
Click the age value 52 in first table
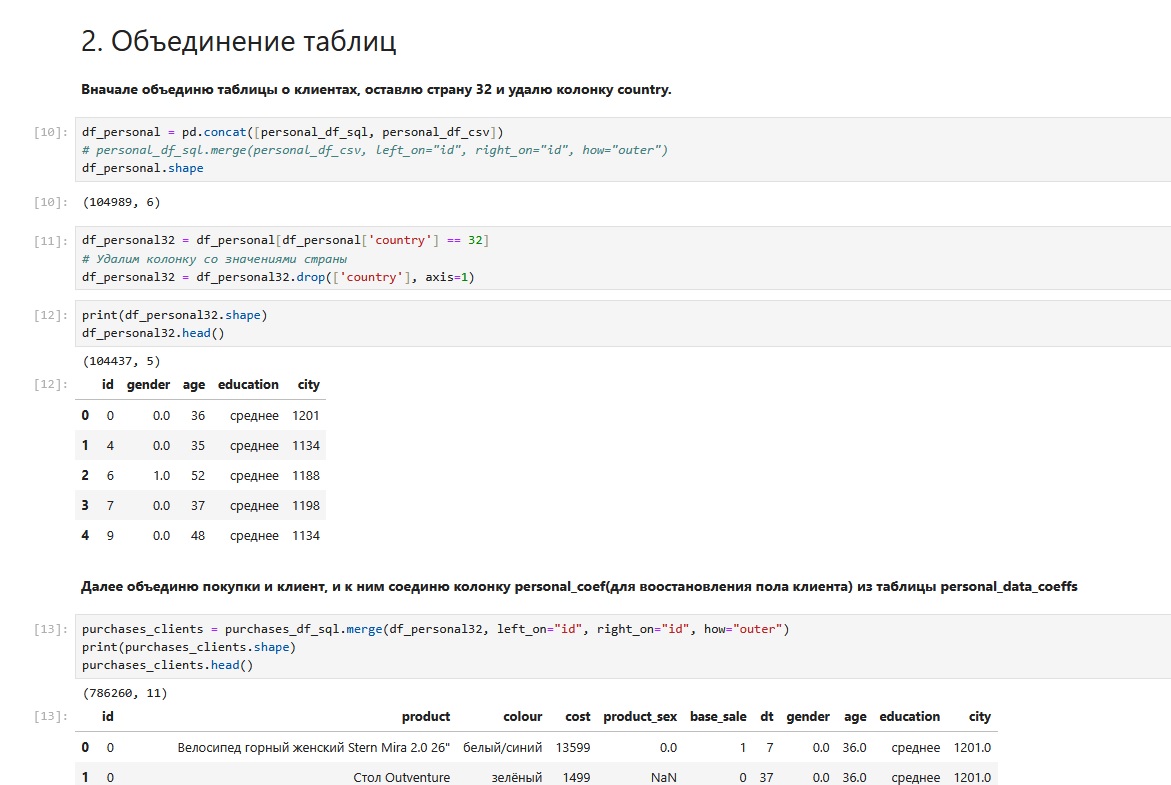pos(197,475)
